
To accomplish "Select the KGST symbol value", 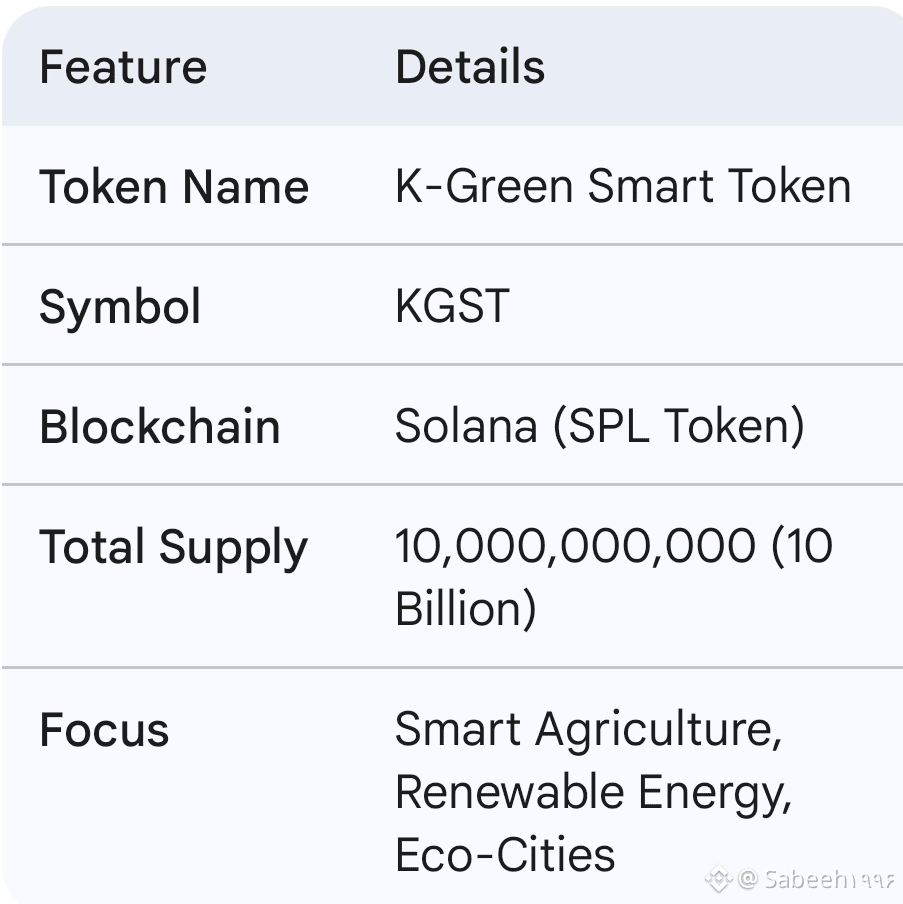I will [x=452, y=307].
